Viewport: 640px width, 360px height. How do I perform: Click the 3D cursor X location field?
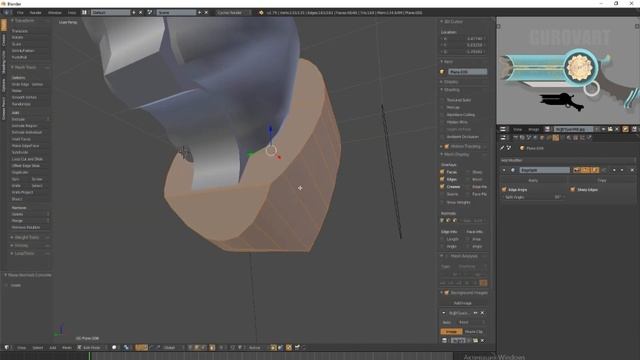pos(463,38)
